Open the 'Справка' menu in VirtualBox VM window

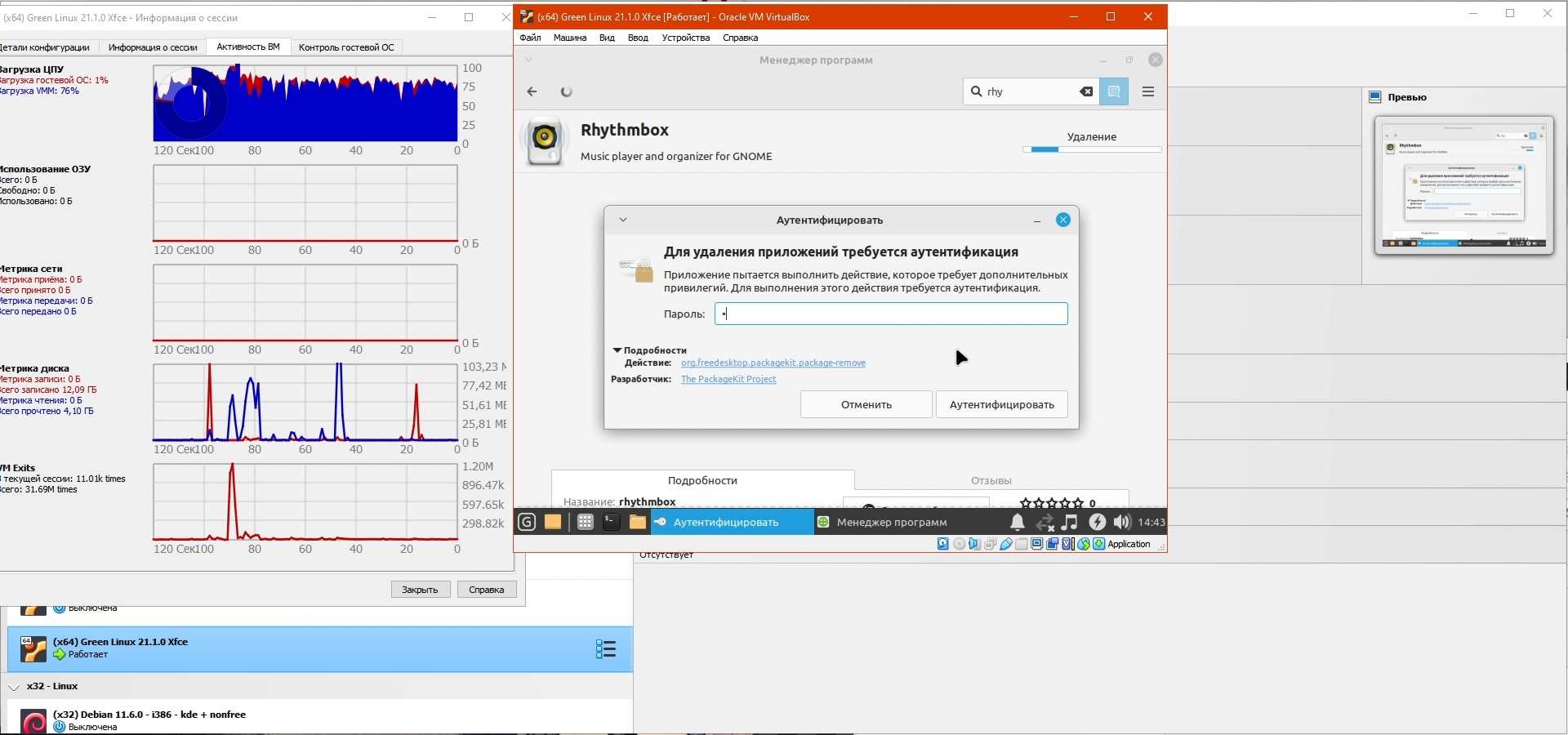741,38
